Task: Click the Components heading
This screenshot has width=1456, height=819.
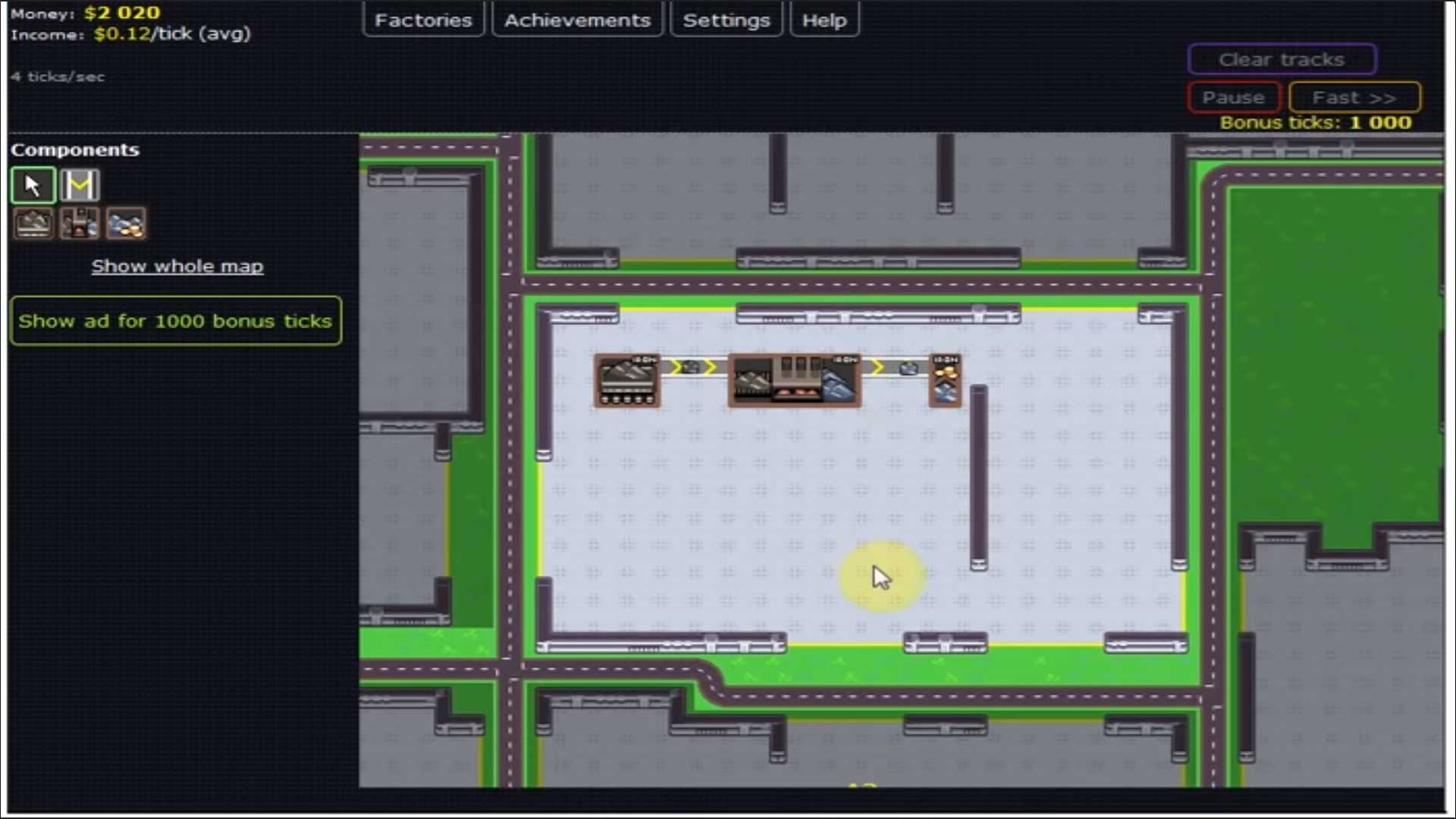Action: point(75,149)
